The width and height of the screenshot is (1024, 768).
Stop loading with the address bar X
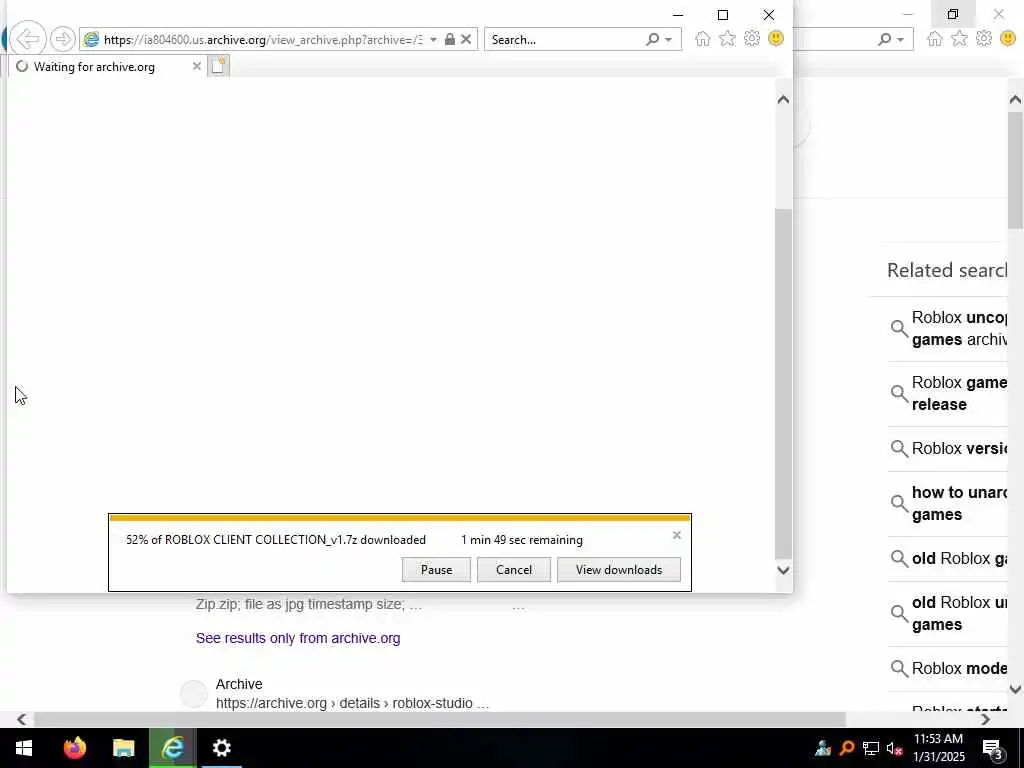coord(466,39)
